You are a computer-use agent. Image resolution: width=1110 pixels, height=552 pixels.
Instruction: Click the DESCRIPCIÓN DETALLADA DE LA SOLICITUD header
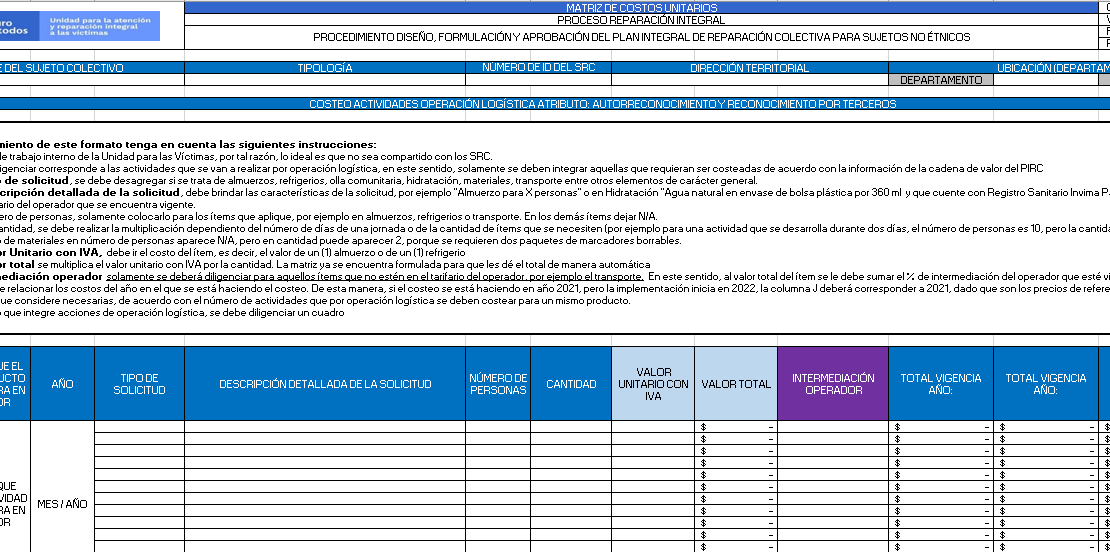coord(325,384)
